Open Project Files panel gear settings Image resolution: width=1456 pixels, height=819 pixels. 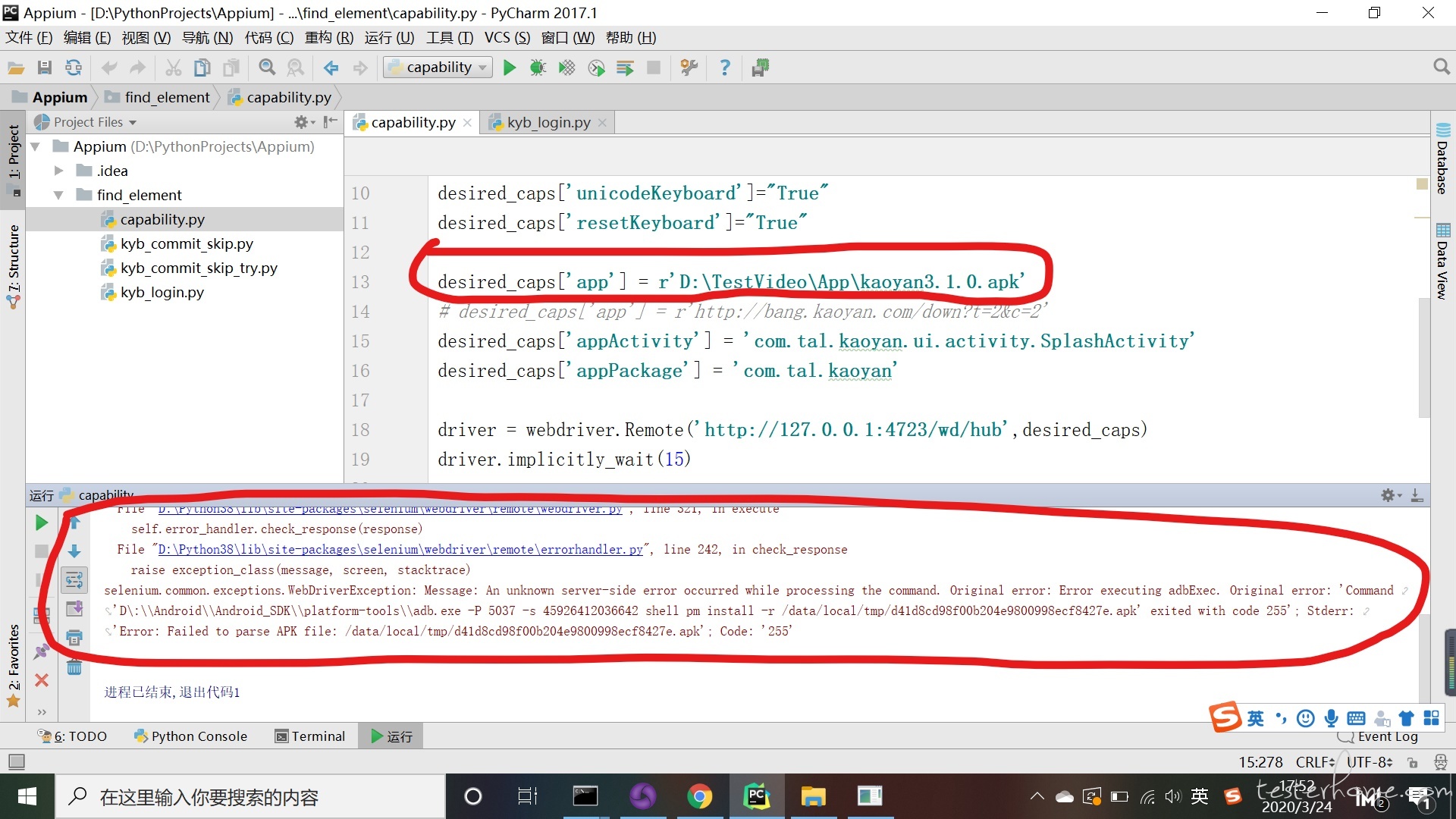[302, 122]
